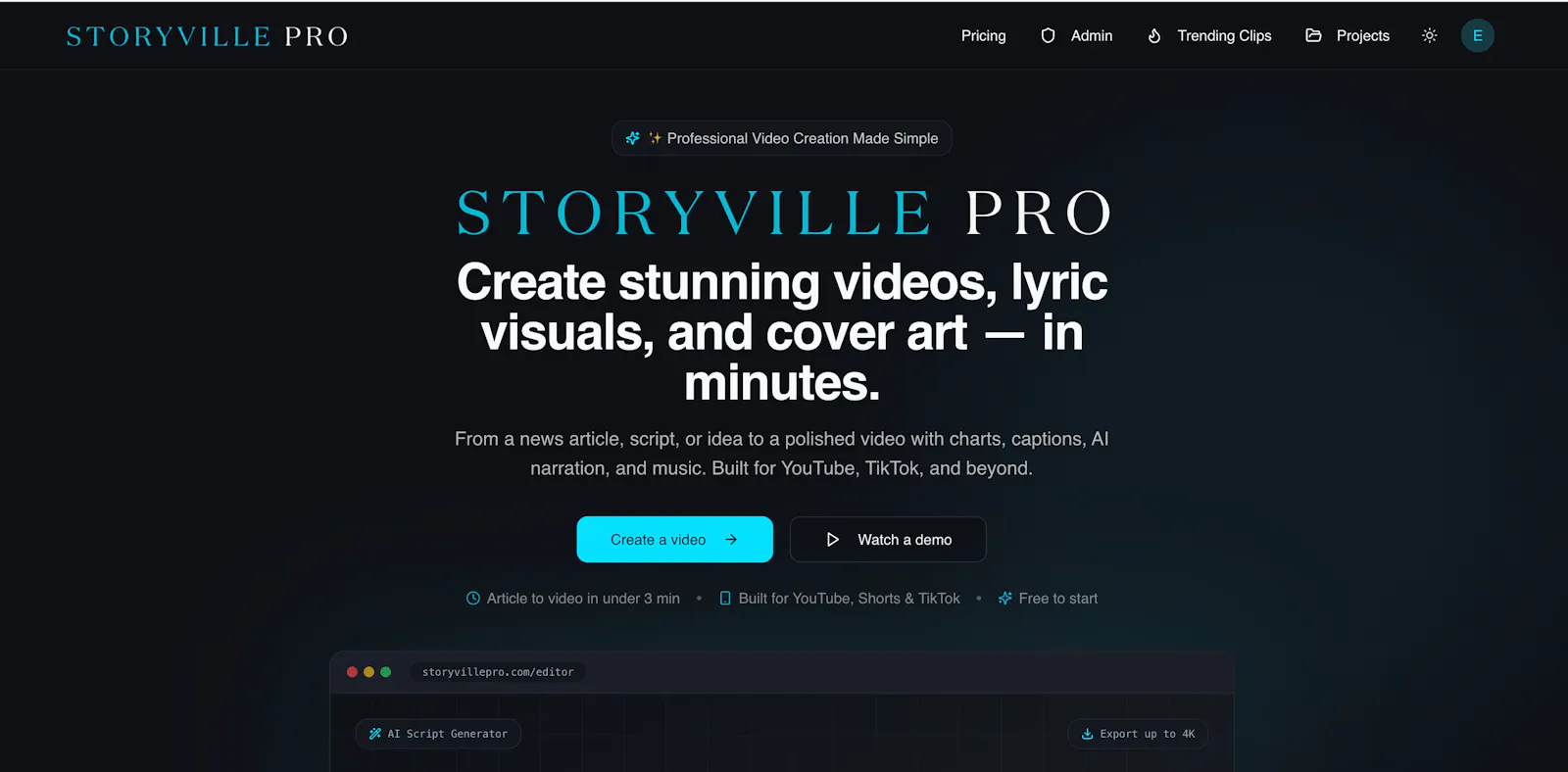Click the clock icon by Article to video

[x=473, y=598]
